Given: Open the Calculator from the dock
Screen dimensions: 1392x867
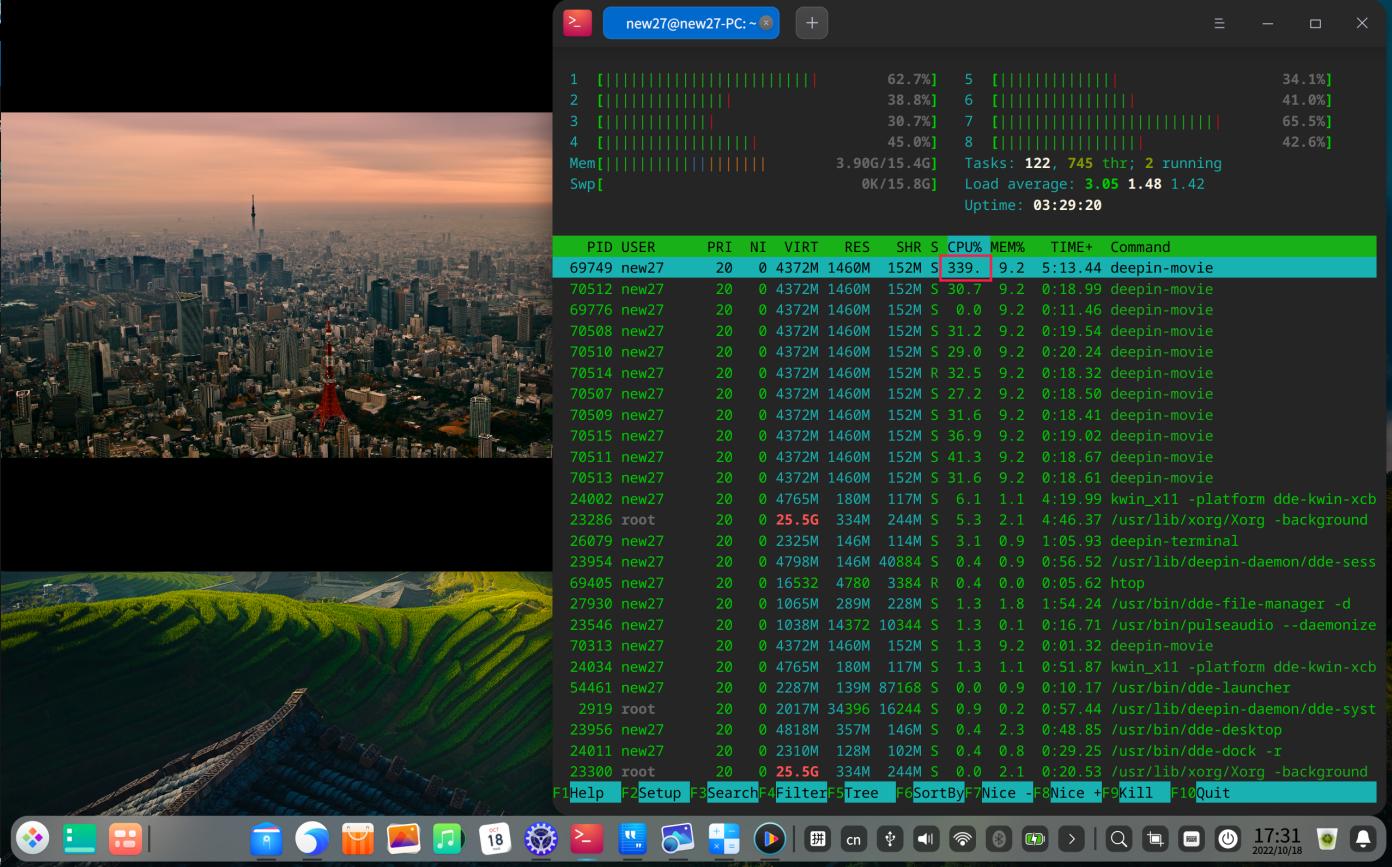Looking at the screenshot, I should 723,838.
